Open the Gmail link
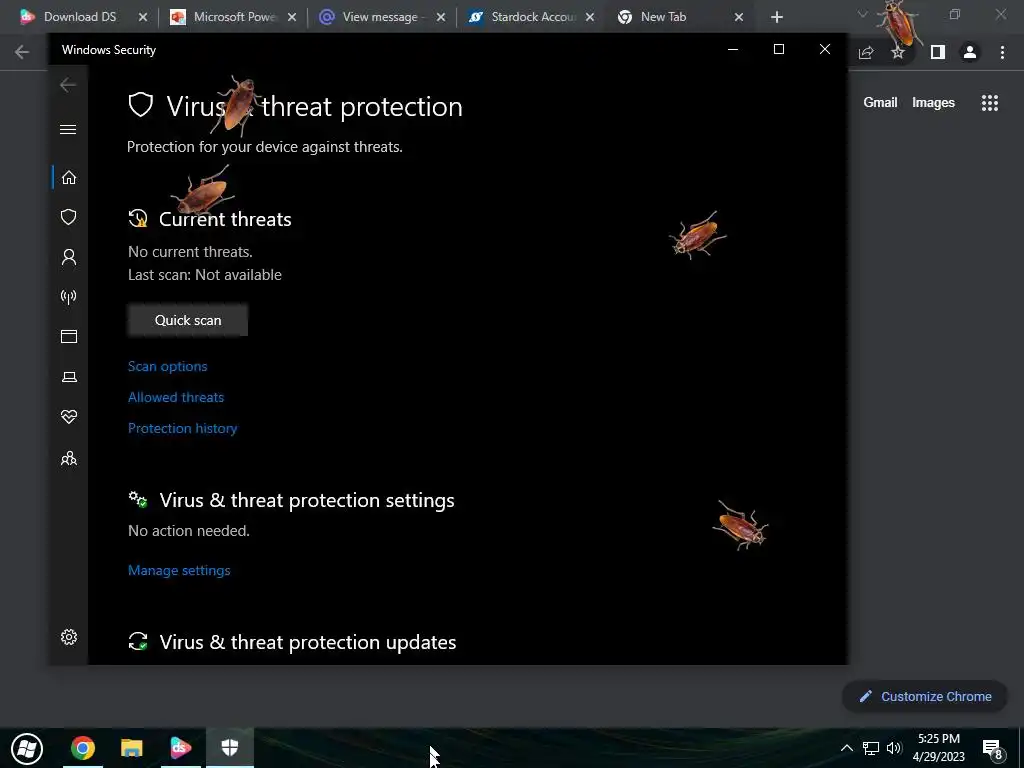This screenshot has height=768, width=1024. pos(880,103)
